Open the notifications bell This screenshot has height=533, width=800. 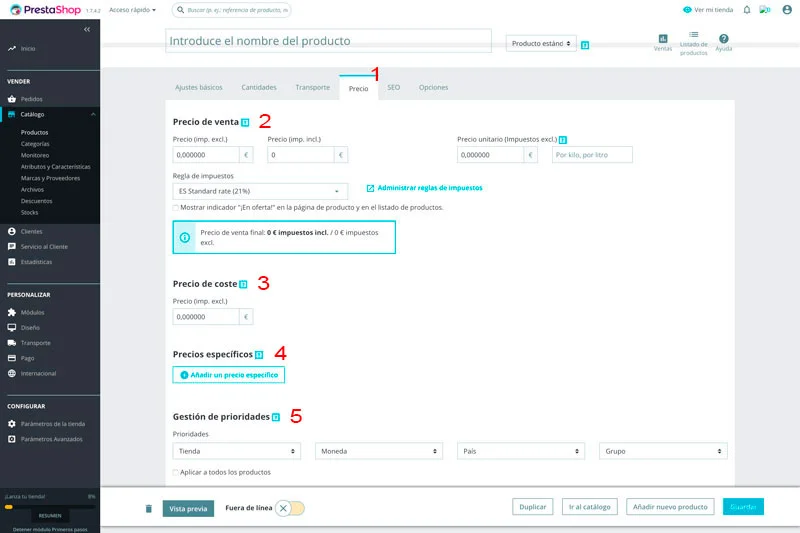coord(747,10)
